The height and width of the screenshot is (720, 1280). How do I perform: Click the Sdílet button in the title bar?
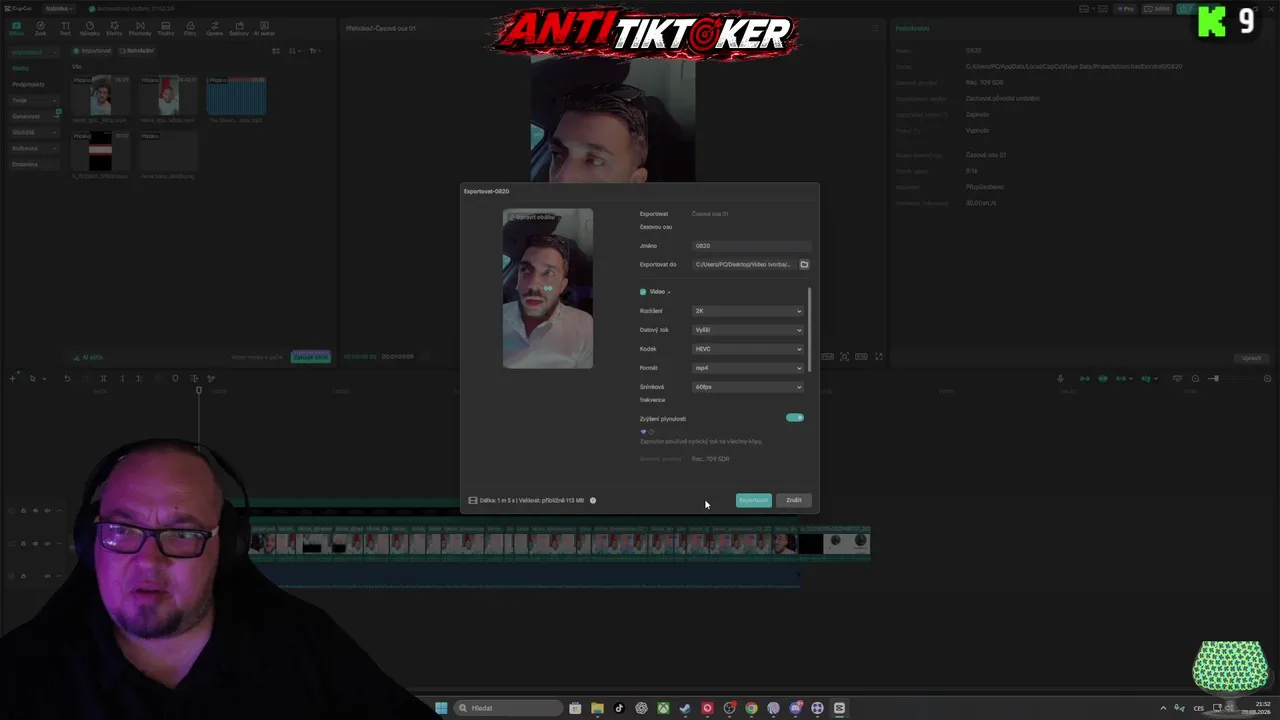(x=1159, y=9)
